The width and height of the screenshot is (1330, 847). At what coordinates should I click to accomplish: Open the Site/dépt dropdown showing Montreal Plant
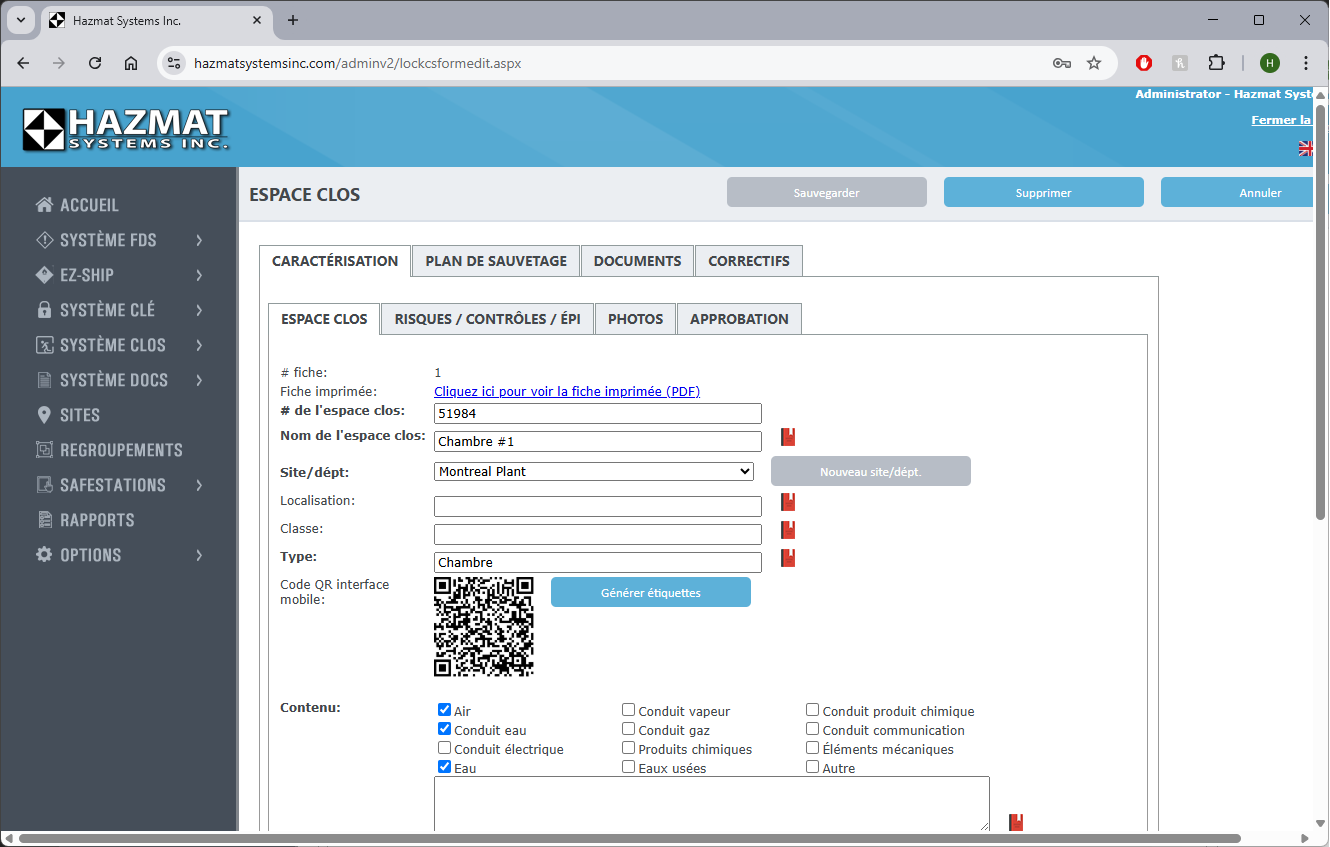point(594,471)
